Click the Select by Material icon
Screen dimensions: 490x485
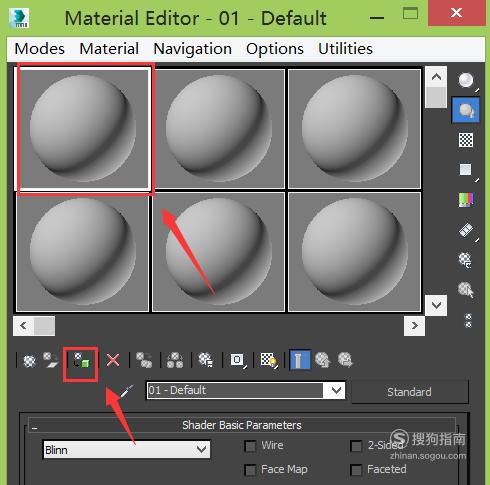click(x=466, y=290)
